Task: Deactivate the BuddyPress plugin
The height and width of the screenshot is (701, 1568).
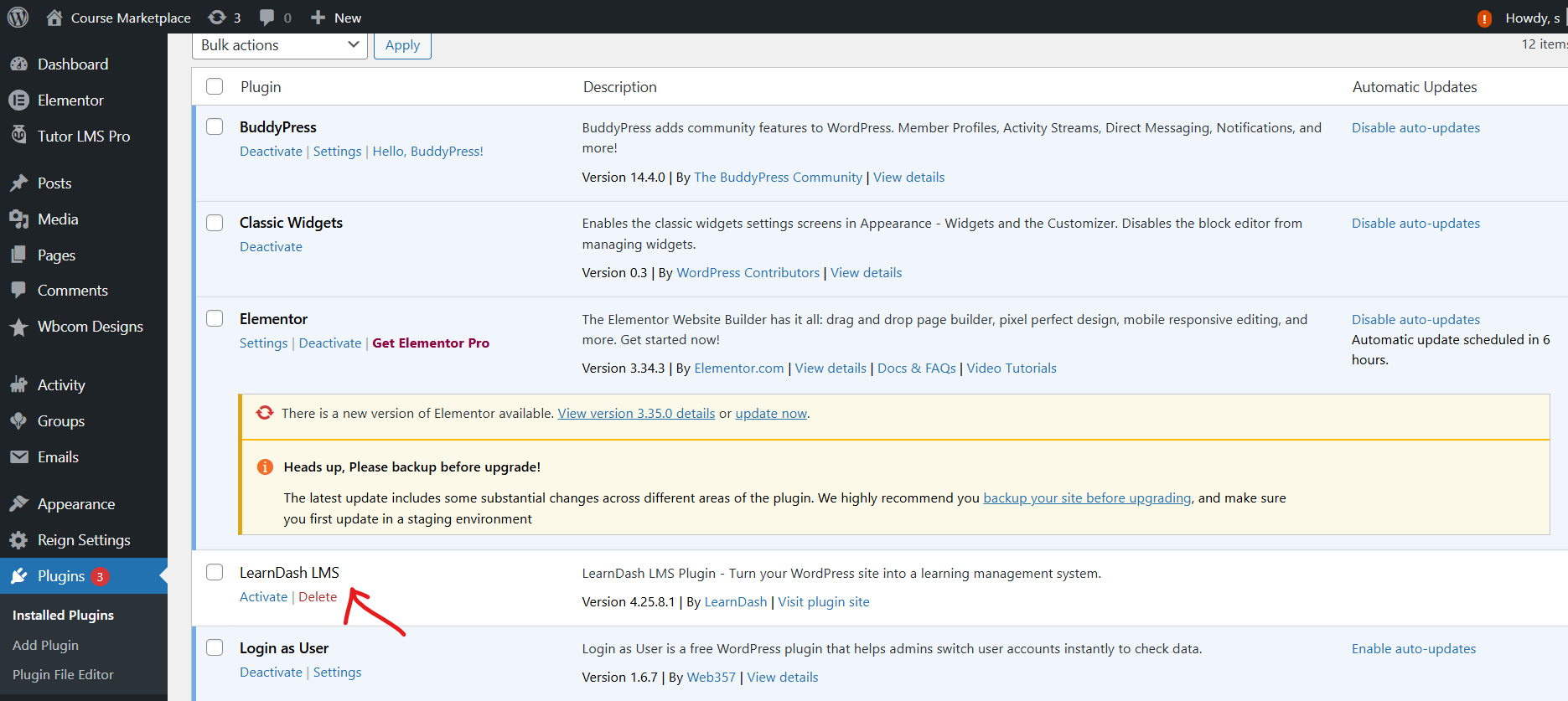Action: tap(271, 152)
